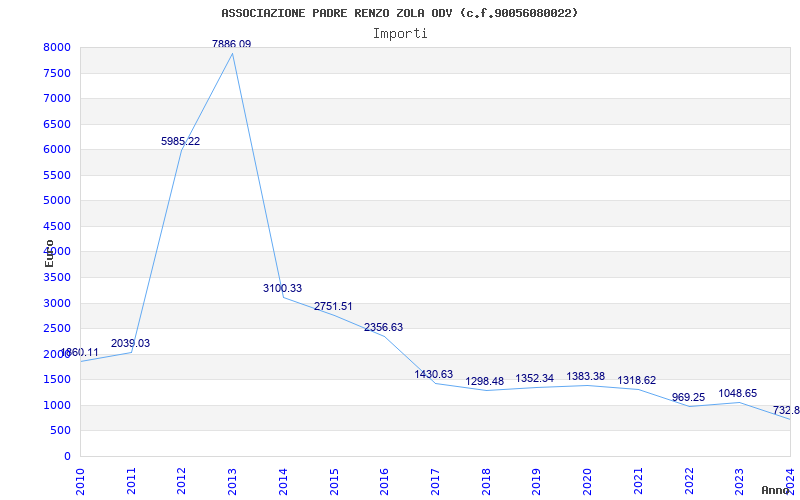Select the data label 1383.38
This screenshot has height=500, width=800.
click(x=586, y=376)
